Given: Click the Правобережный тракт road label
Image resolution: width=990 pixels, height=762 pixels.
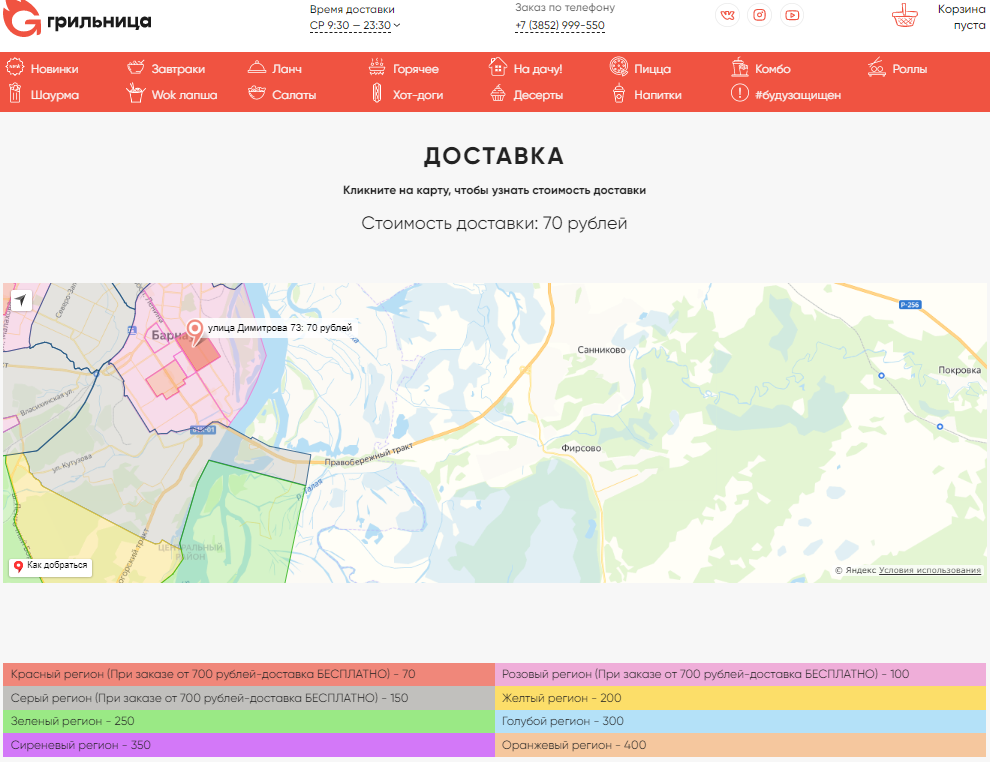Looking at the screenshot, I should [369, 455].
